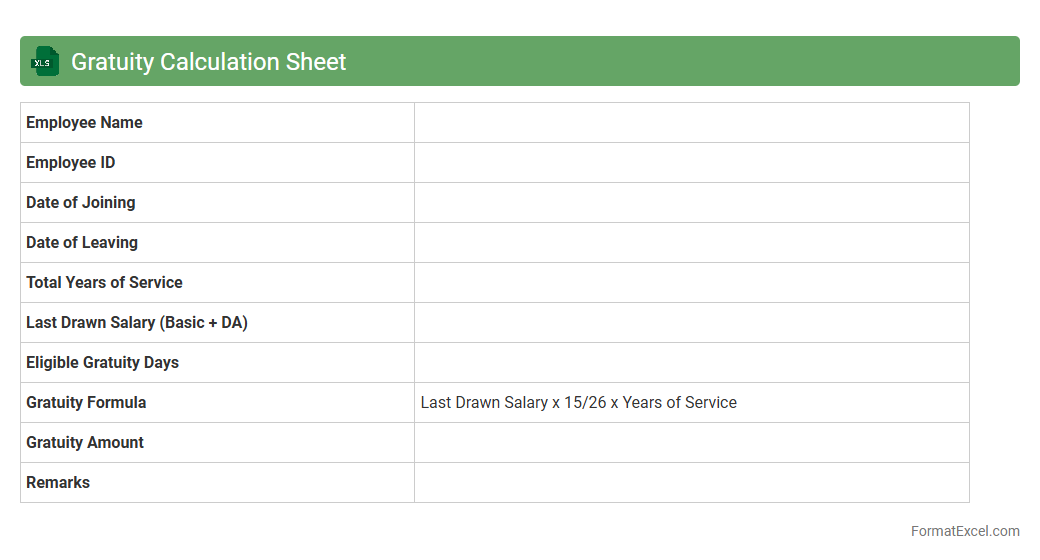1040x560 pixels.
Task: Select the Employee ID value cell
Action: coord(691,163)
